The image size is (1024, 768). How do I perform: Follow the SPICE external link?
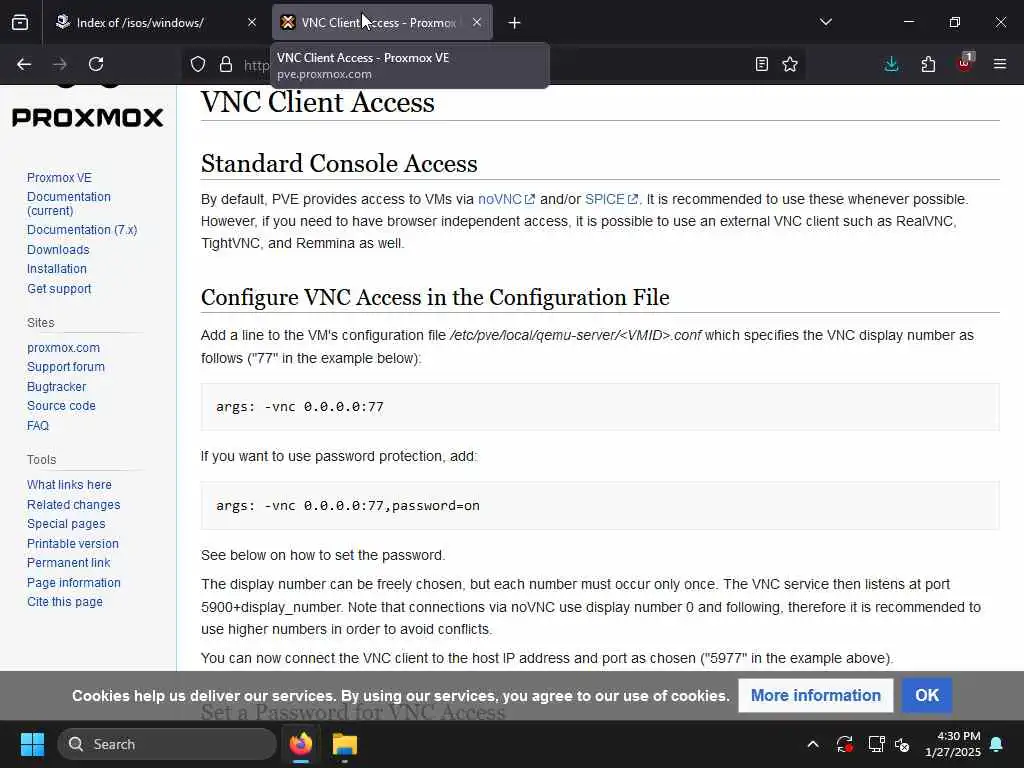click(x=611, y=199)
